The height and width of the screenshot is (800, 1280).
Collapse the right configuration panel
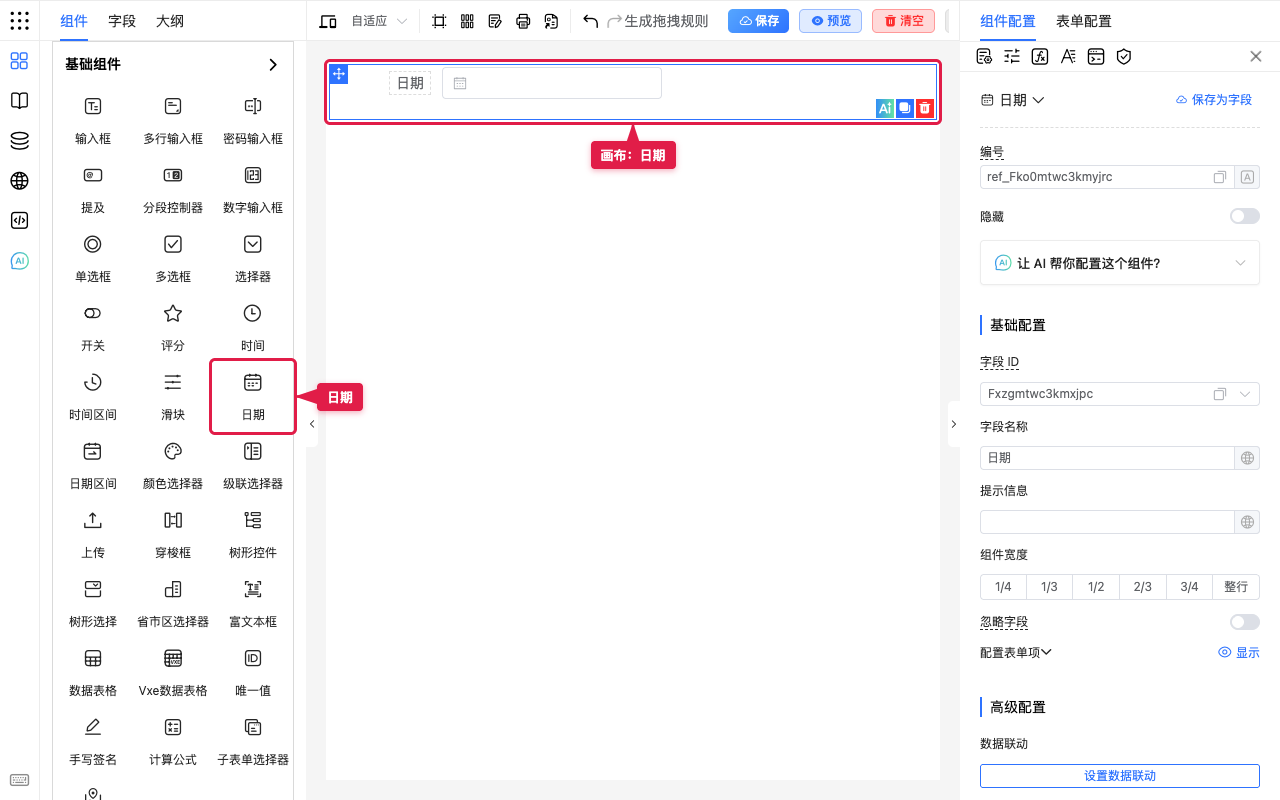(953, 424)
